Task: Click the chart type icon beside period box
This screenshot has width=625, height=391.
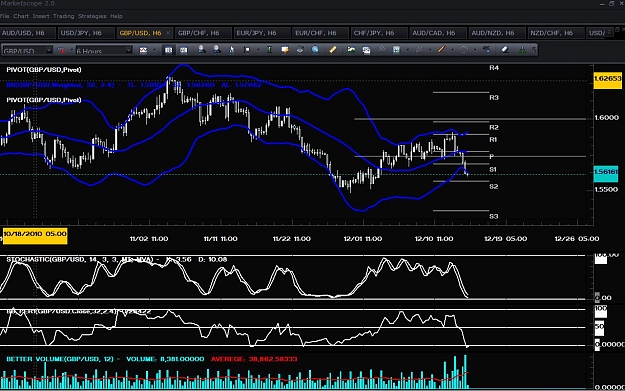Action: [143, 50]
